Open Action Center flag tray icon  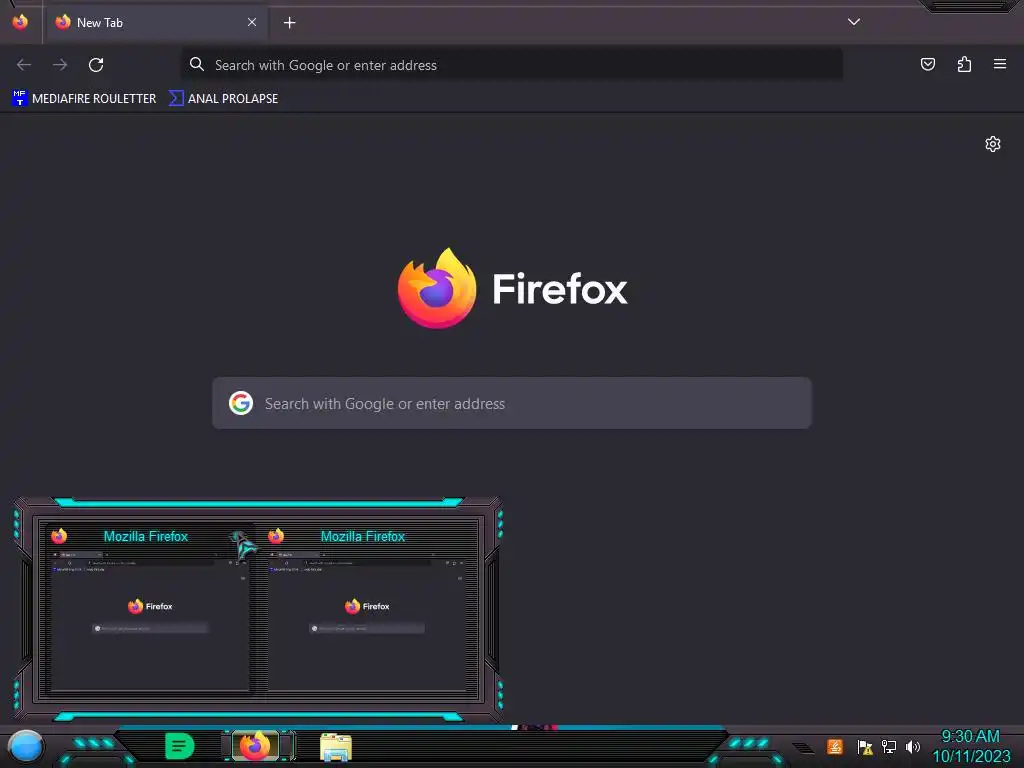pos(865,747)
